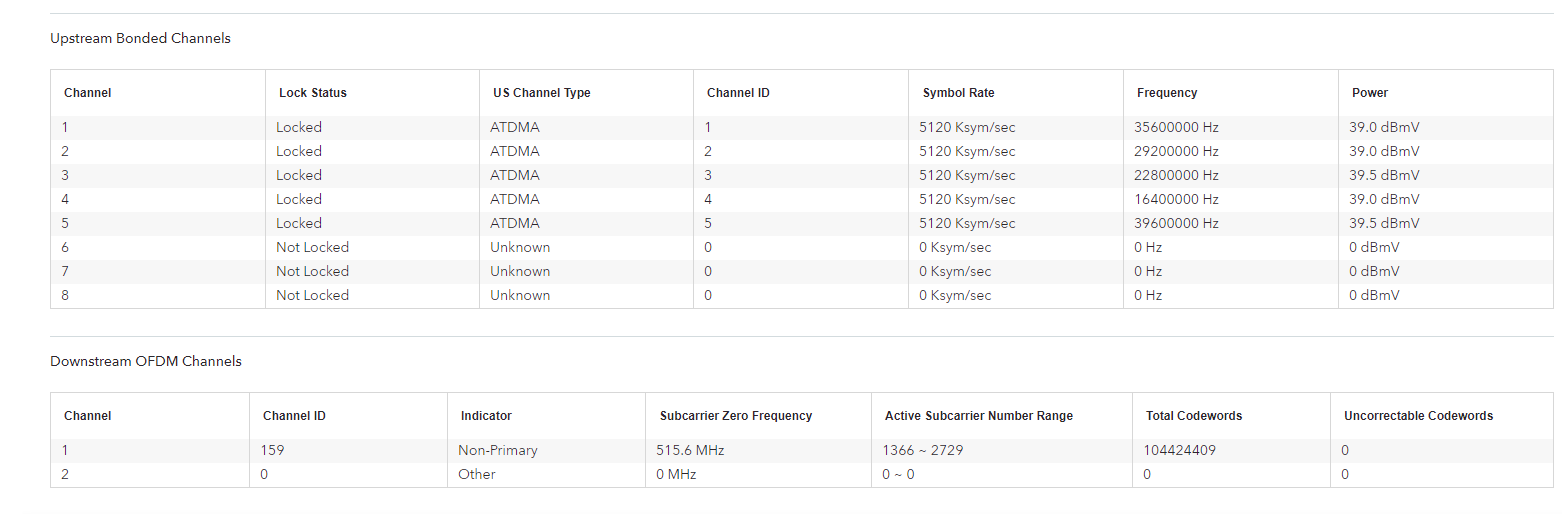Click Active Subcarrier Number Range header
Image resolution: width=1562 pixels, height=514 pixels.
[979, 416]
